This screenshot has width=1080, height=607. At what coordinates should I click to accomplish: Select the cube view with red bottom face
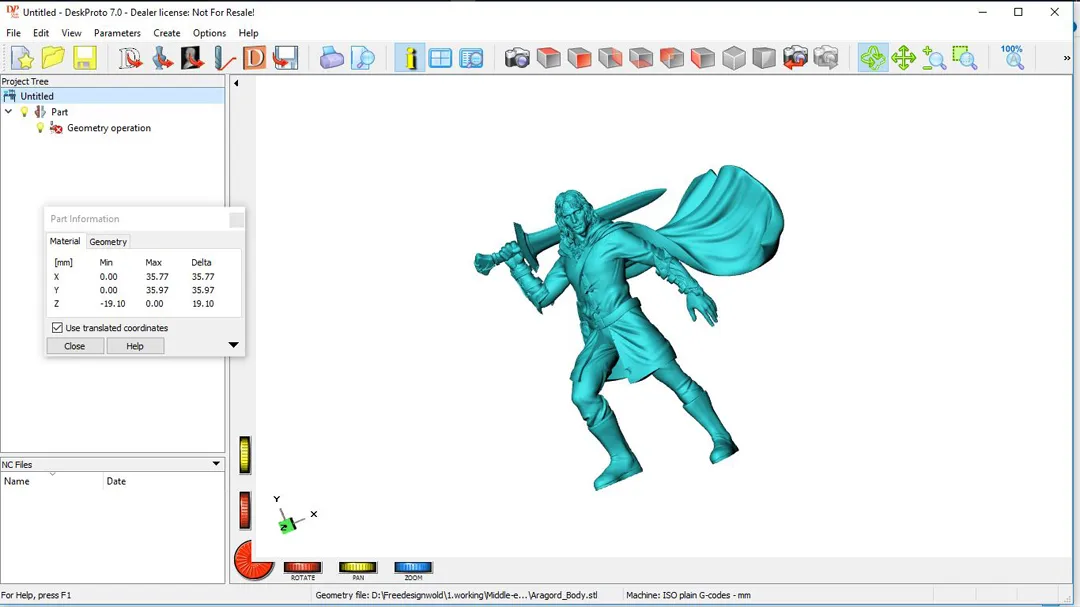click(x=641, y=58)
